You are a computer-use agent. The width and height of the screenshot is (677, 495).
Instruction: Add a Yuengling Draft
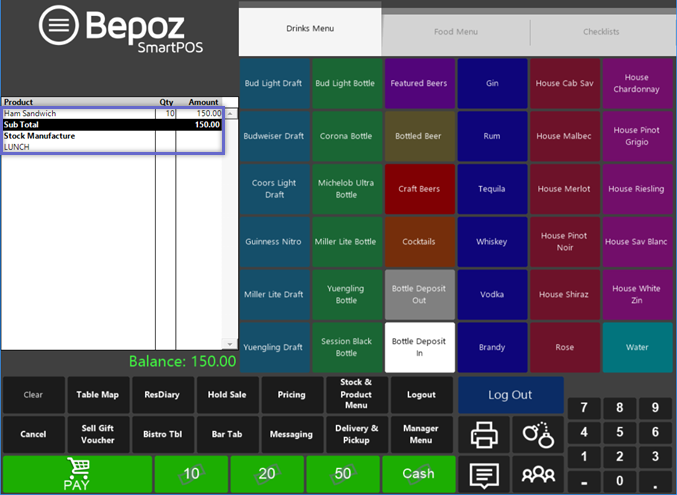[274, 347]
